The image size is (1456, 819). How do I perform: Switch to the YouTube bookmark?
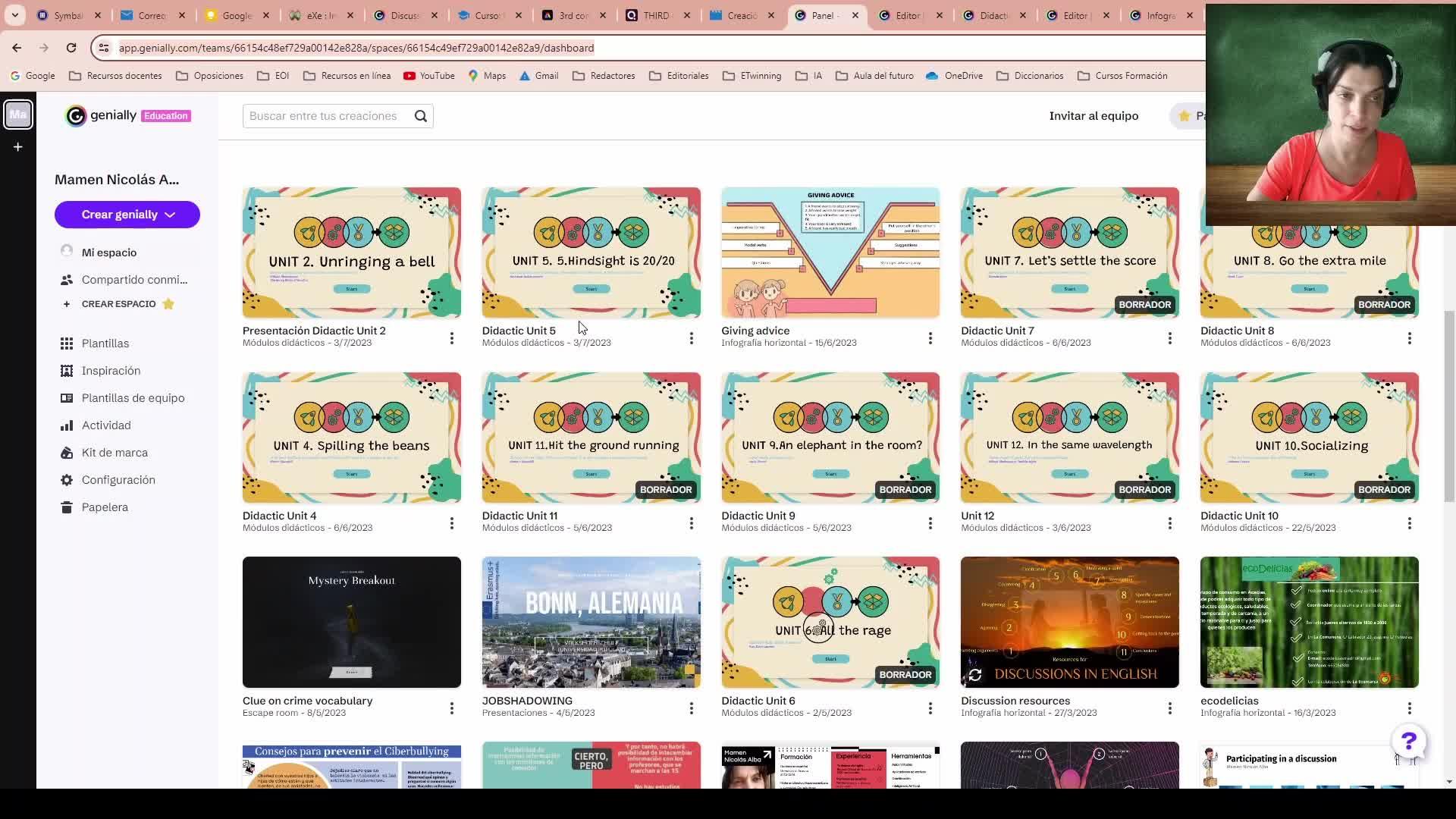[x=429, y=76]
